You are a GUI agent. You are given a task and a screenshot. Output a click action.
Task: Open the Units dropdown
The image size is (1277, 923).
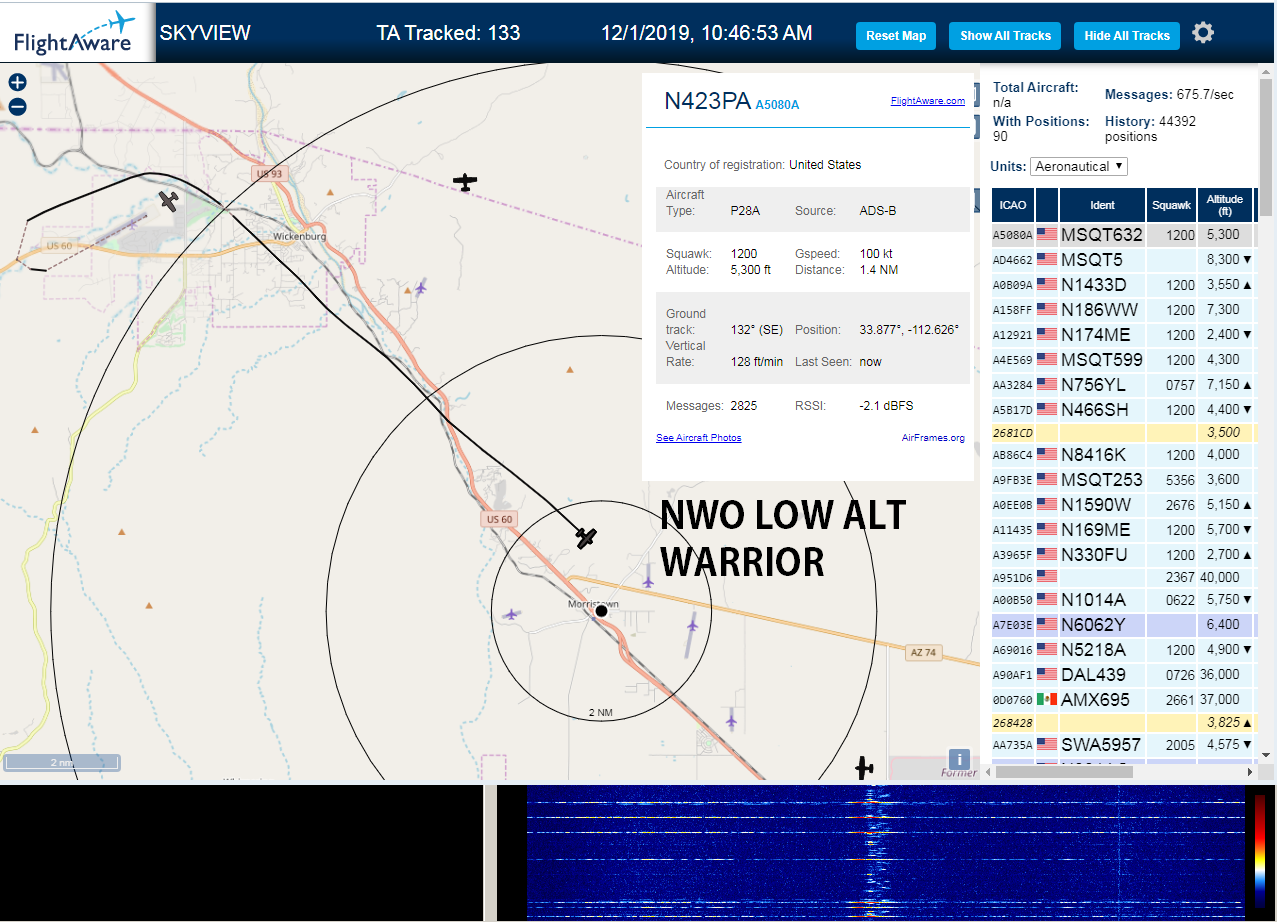tap(1079, 166)
